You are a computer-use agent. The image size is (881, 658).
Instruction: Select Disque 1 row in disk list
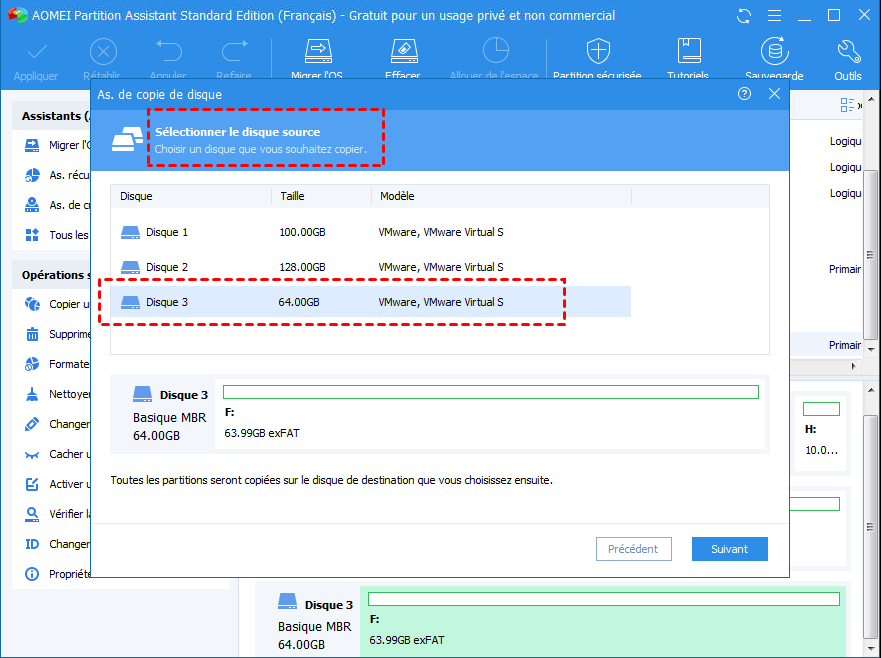pos(371,232)
